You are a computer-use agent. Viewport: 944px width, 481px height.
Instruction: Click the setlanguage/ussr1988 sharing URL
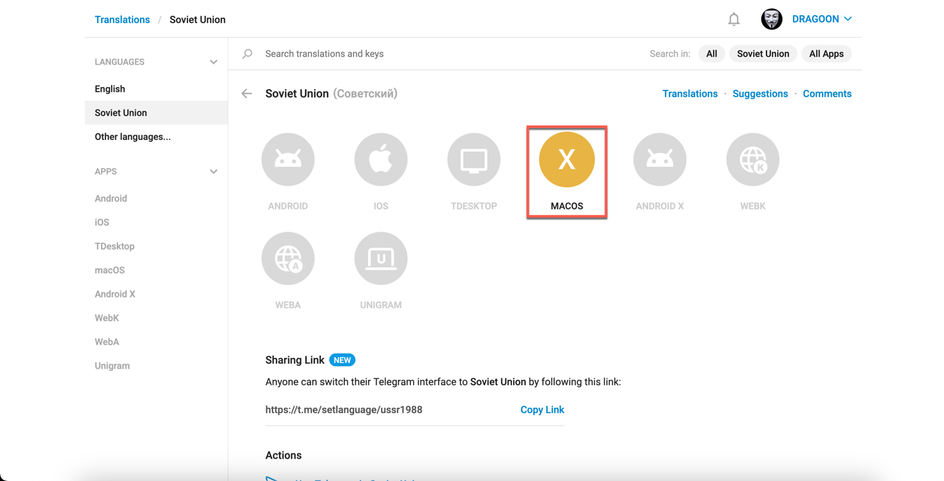[344, 409]
